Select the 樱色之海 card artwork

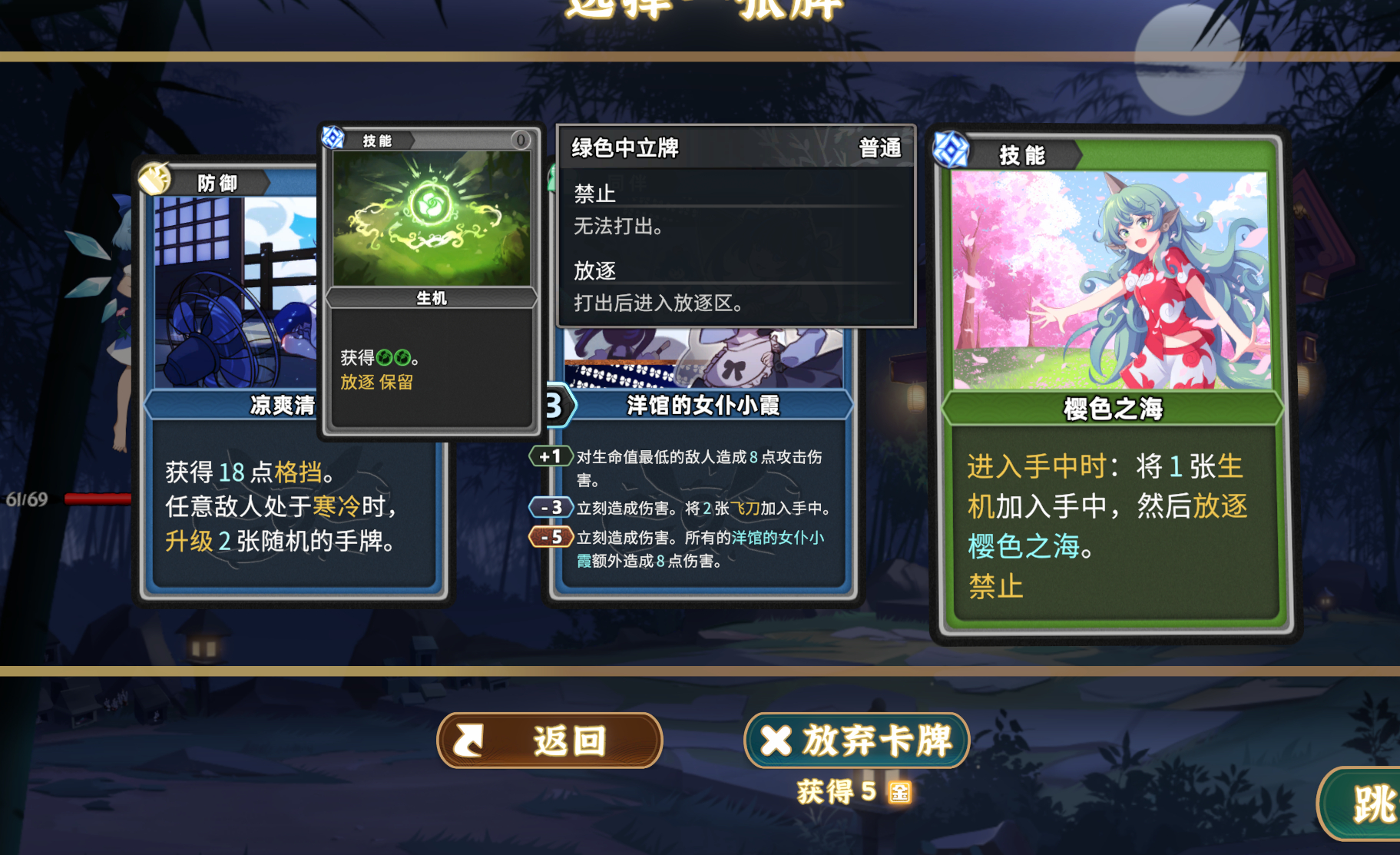click(1111, 280)
